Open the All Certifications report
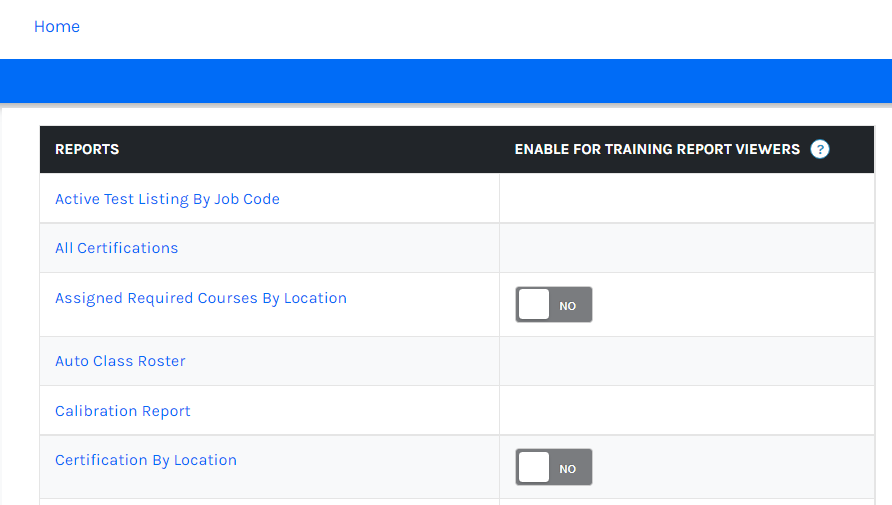Screen dimensions: 892x505 116,248
